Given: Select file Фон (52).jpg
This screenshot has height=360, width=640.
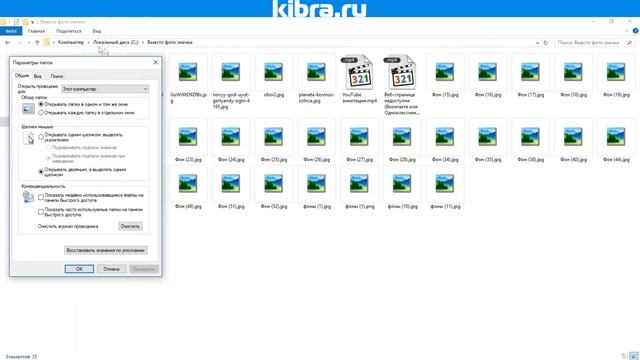Looking at the screenshot, I should pos(273,187).
